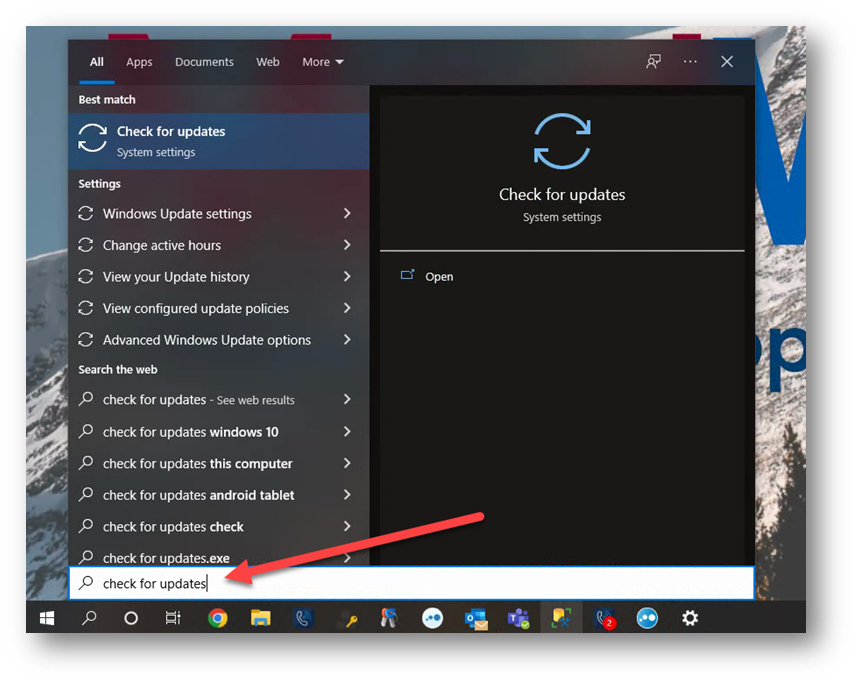This screenshot has width=858, height=685.
Task: Expand the More filter dropdown
Action: (x=323, y=62)
